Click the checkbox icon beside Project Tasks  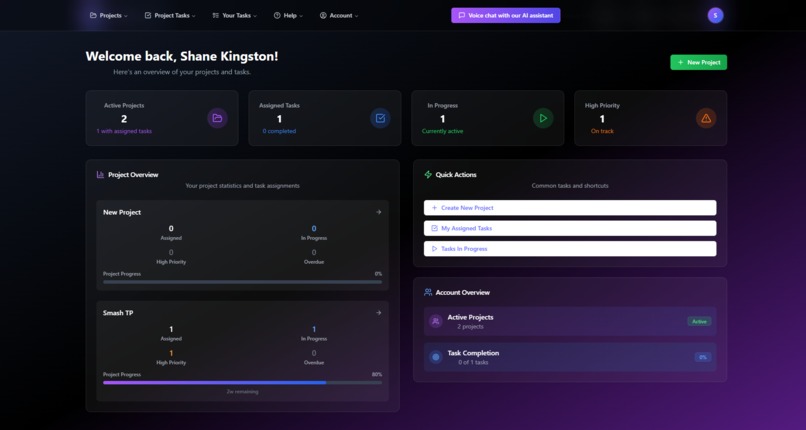point(148,15)
